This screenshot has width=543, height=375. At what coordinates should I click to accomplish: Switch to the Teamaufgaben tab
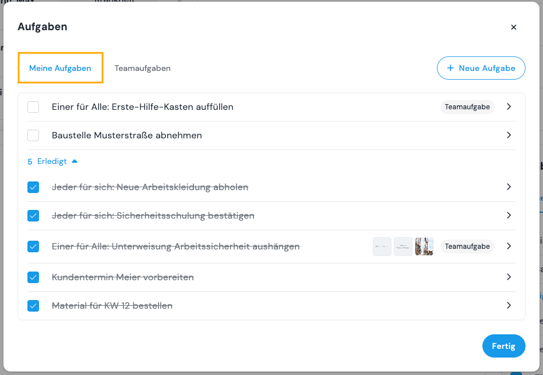coord(142,68)
